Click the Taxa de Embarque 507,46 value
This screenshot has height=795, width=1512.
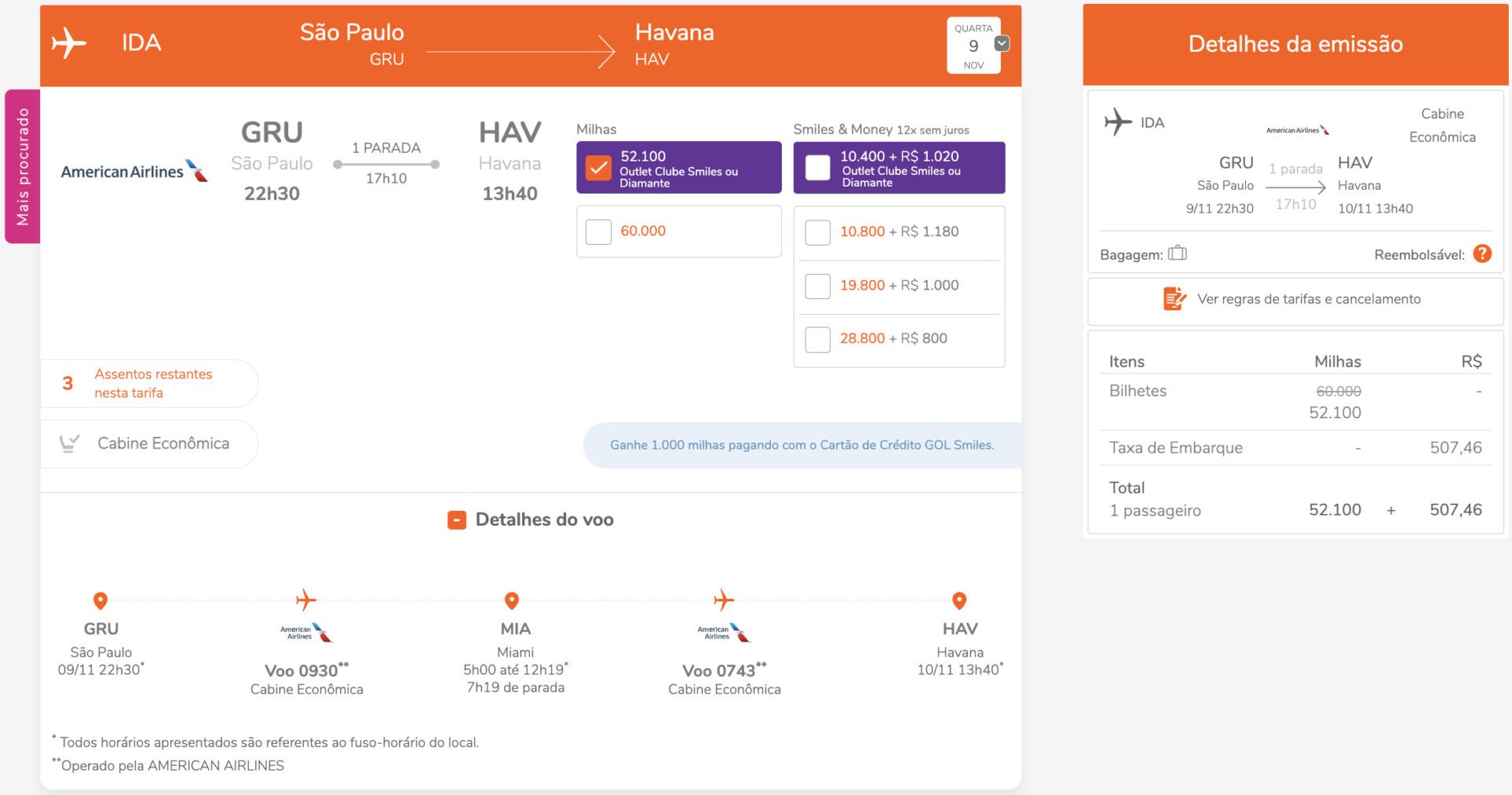click(1455, 448)
